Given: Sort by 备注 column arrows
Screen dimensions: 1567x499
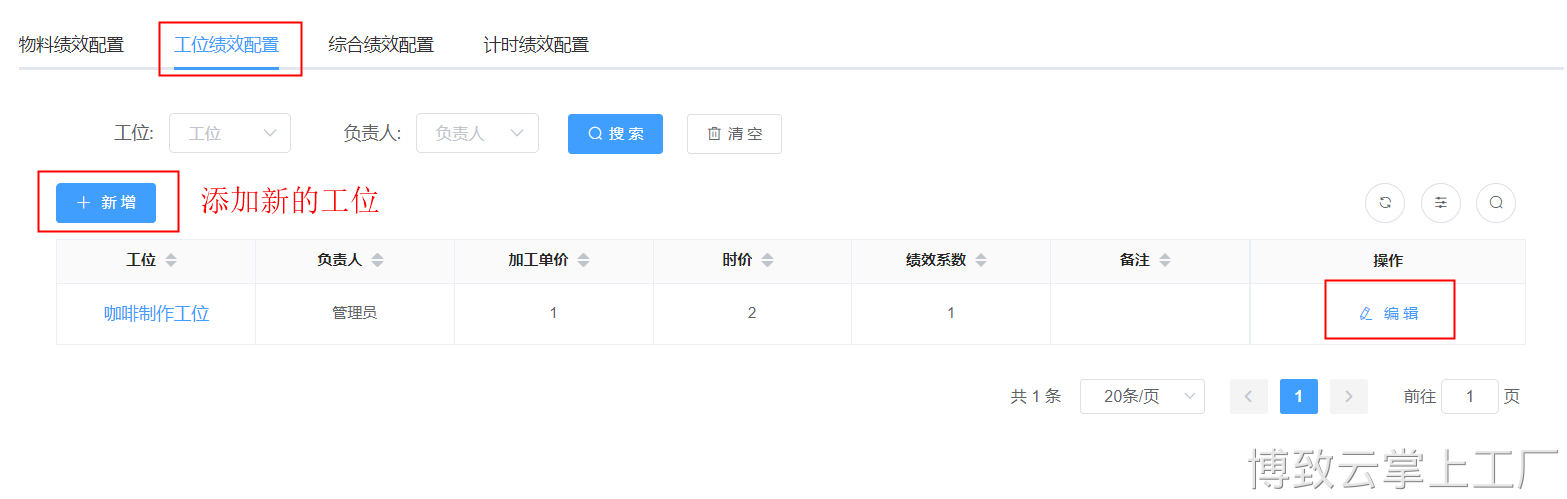Looking at the screenshot, I should point(1165,260).
